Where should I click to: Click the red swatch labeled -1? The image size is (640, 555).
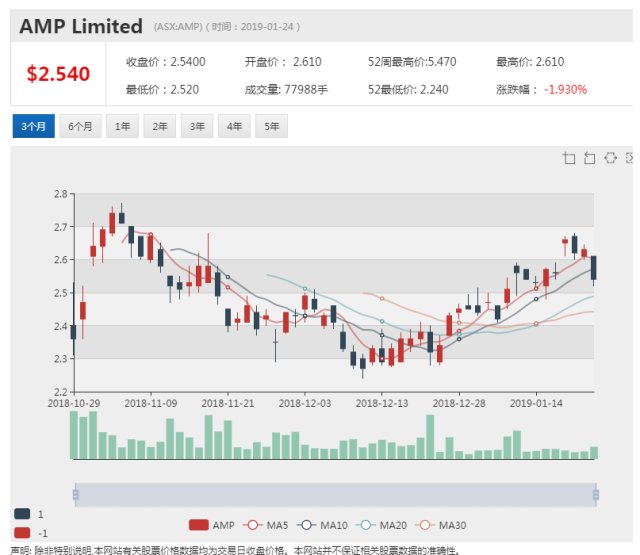pos(22,532)
